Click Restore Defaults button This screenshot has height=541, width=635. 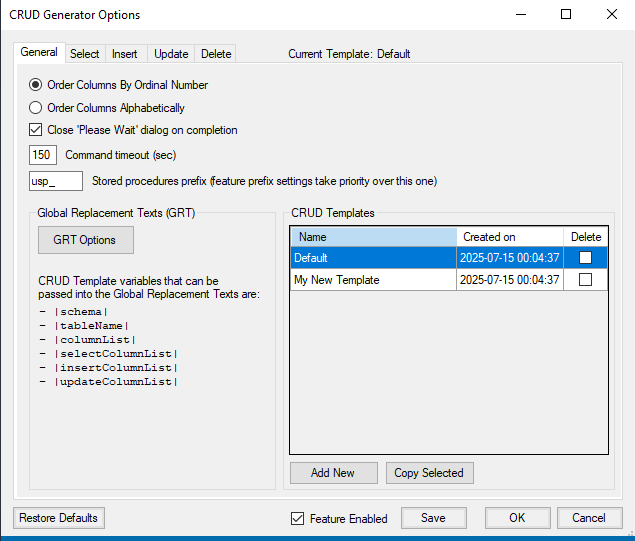point(58,518)
